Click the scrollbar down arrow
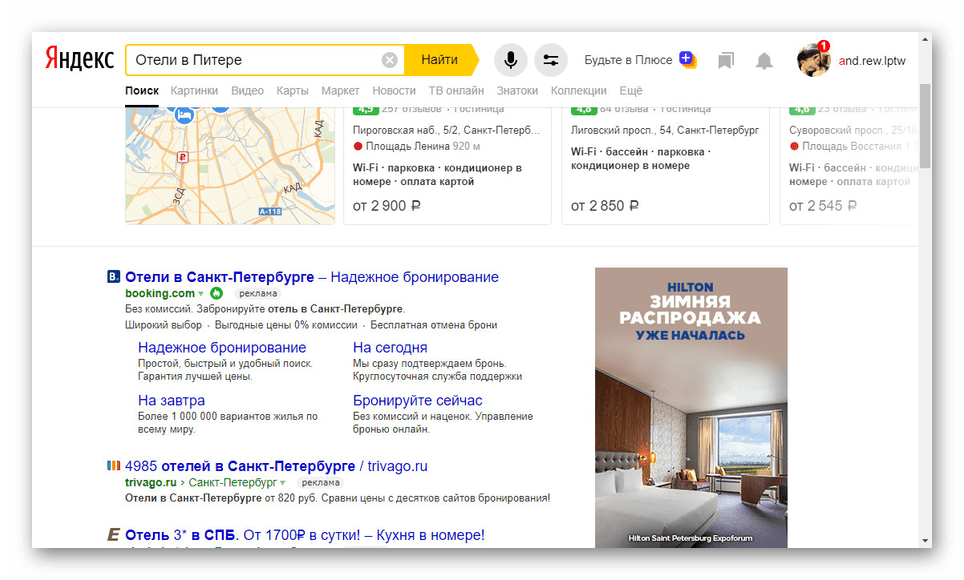The width and height of the screenshot is (964, 580). pos(925,541)
